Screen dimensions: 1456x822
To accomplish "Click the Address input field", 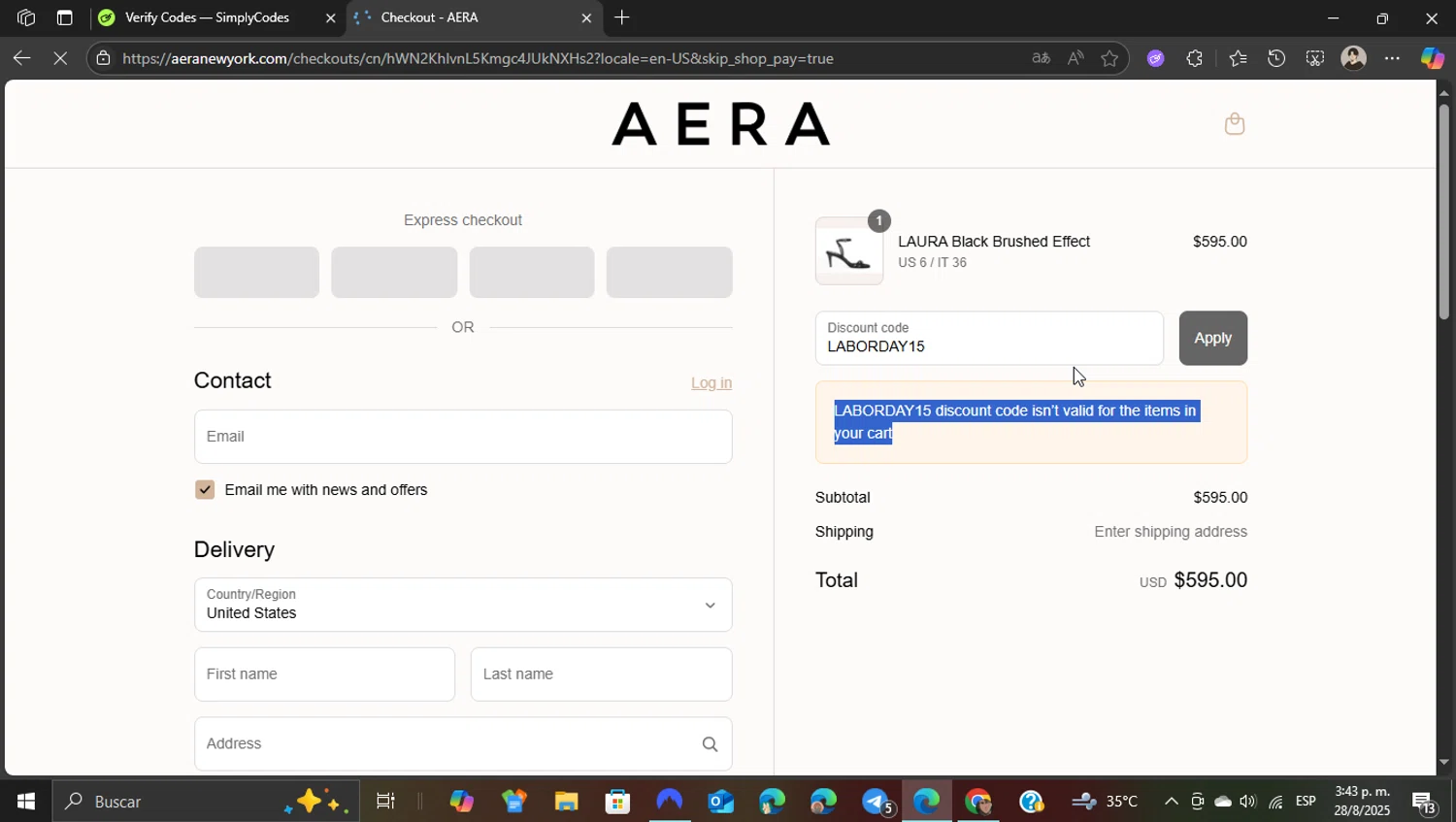I will coord(463,744).
